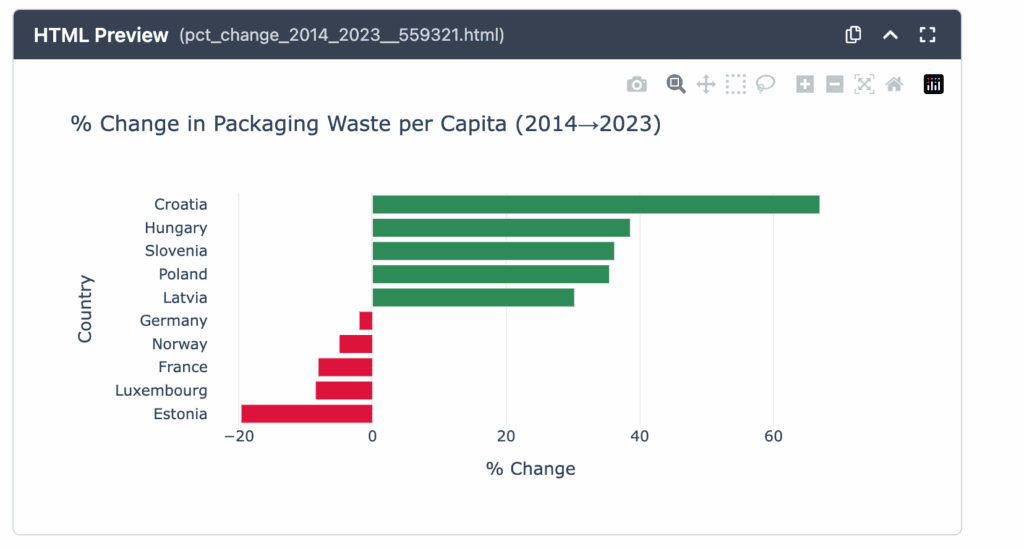The width and height of the screenshot is (1024, 549).
Task: Select the Zoom magnifier tool in modebar
Action: (x=676, y=85)
